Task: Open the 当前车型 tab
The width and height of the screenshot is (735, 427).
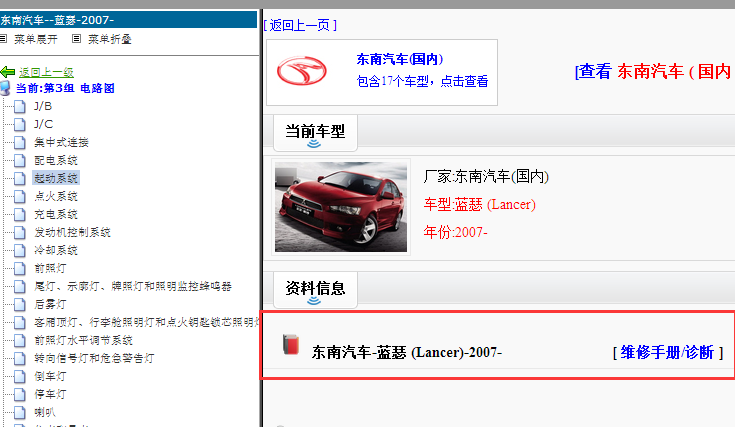Action: [x=315, y=133]
